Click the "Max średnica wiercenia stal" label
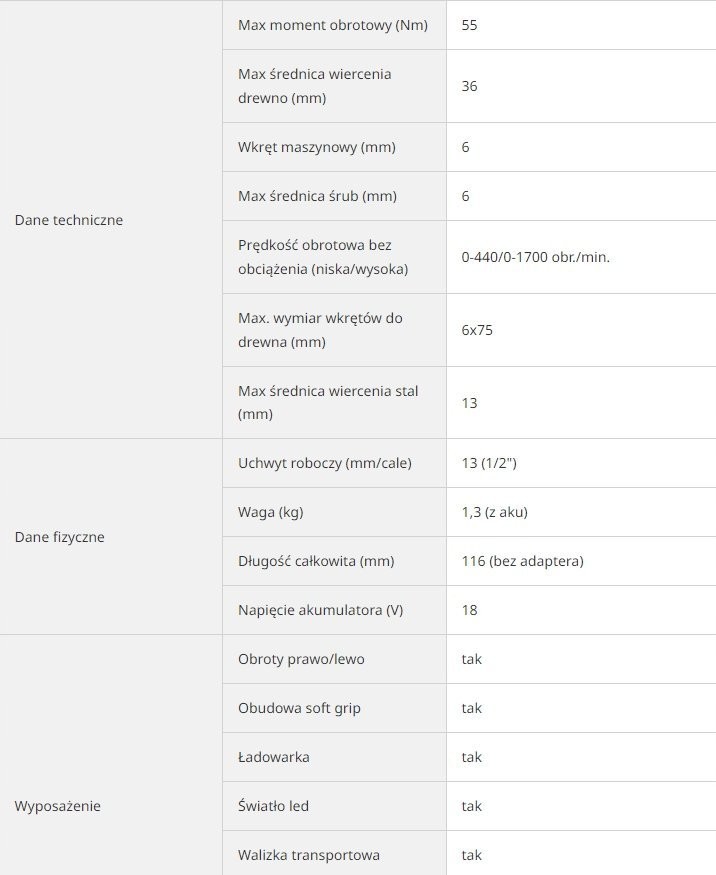This screenshot has width=716, height=875. tap(328, 402)
